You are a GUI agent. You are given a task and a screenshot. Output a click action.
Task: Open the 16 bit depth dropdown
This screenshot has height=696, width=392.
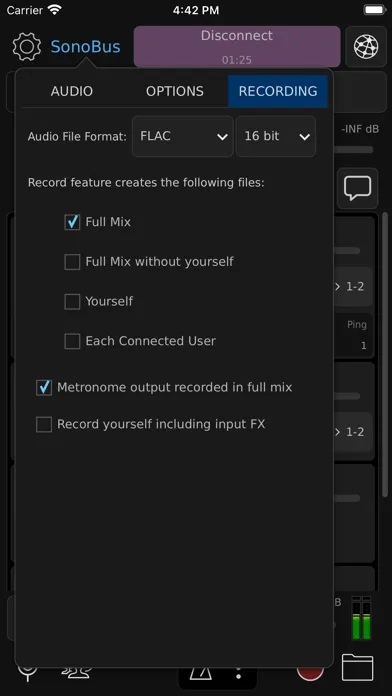[276, 136]
